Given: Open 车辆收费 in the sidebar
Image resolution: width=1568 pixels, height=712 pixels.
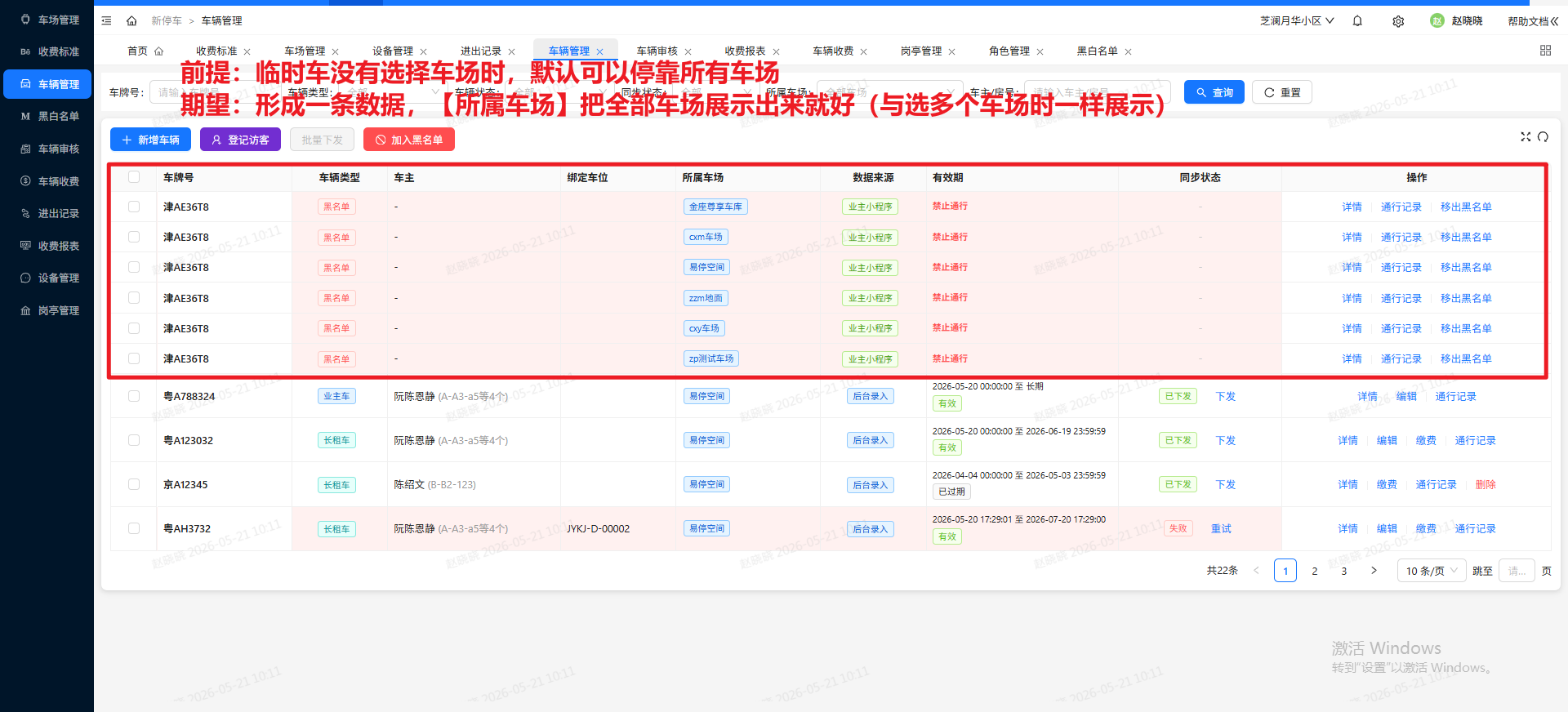Looking at the screenshot, I should [x=47, y=181].
